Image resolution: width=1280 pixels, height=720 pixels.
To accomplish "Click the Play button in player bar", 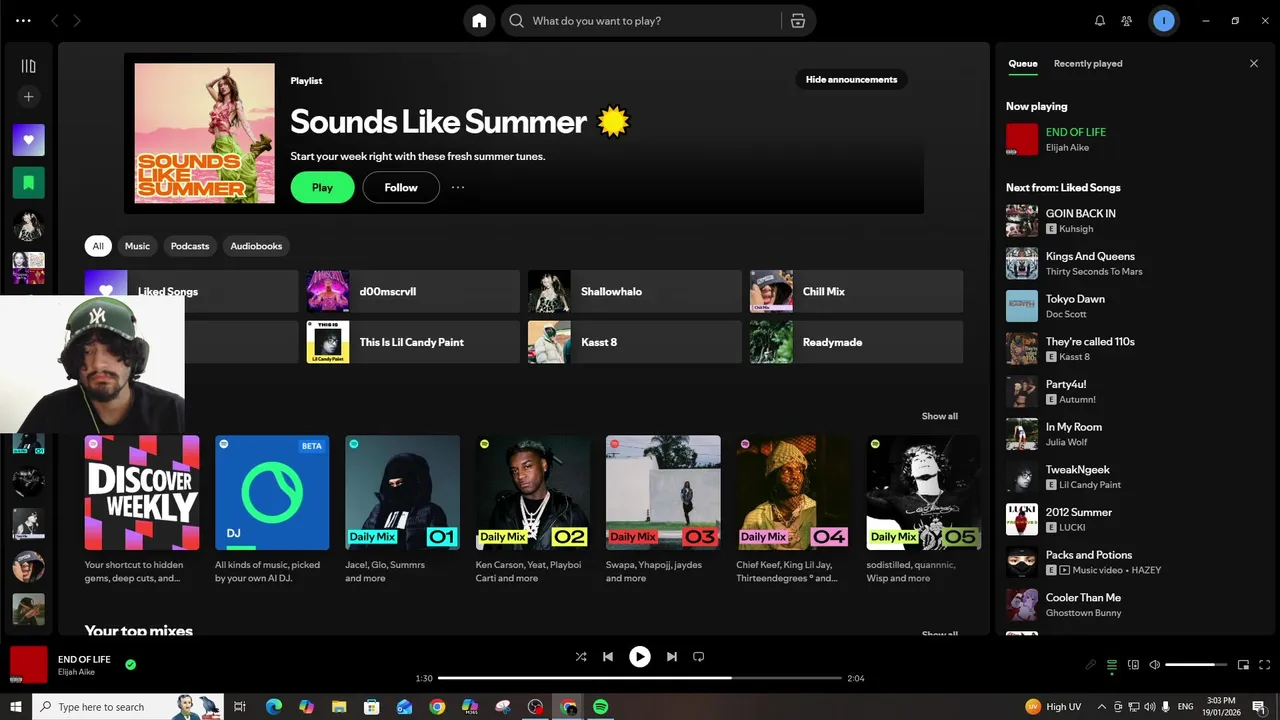I will coord(640,657).
